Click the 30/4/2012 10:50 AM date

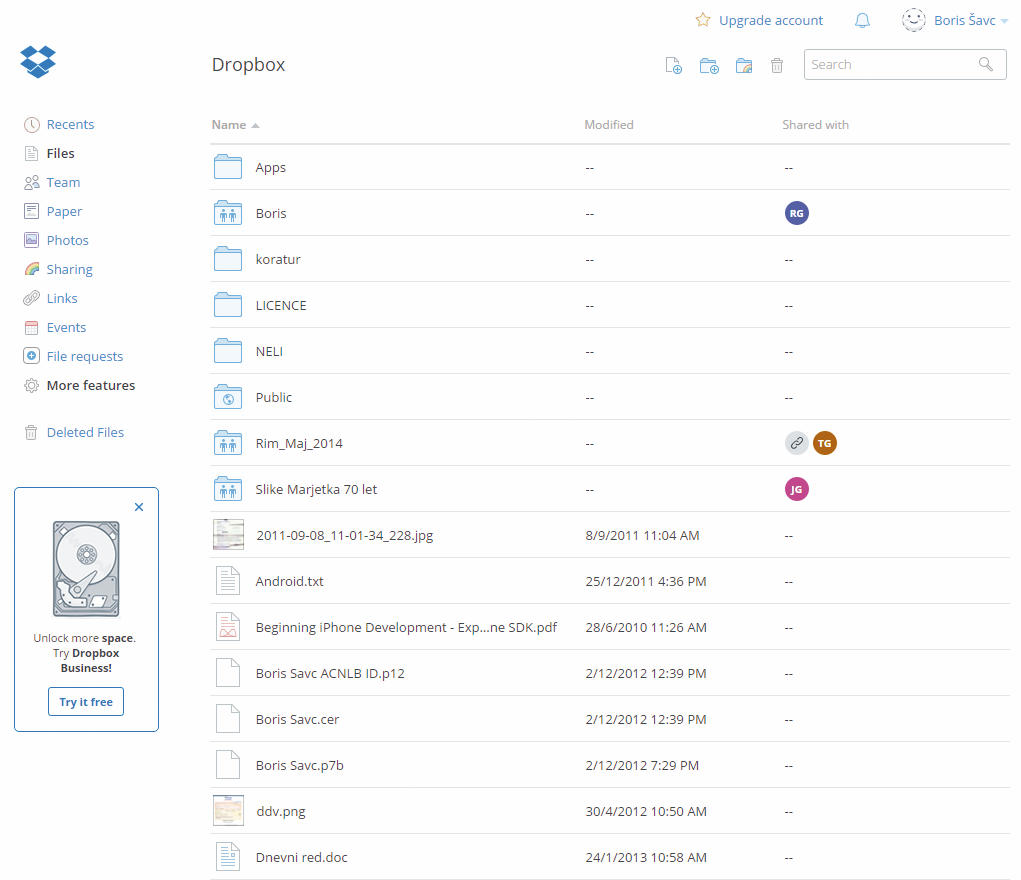coord(646,811)
